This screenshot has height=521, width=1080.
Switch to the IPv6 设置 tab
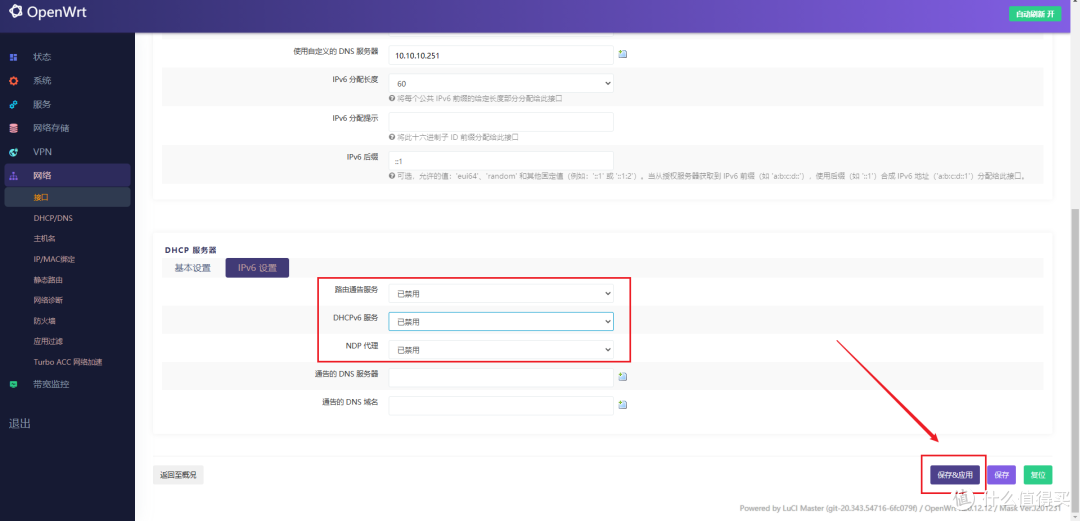pyautogui.click(x=257, y=268)
